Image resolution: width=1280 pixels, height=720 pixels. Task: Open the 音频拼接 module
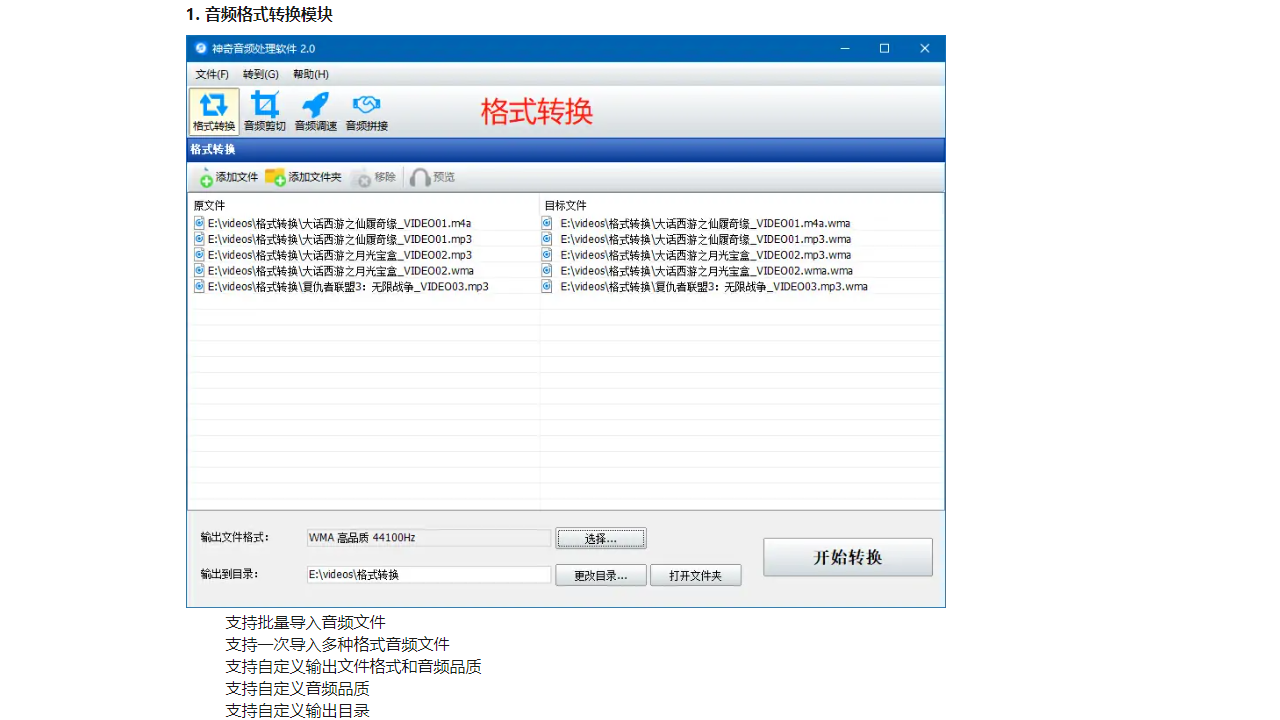point(366,110)
